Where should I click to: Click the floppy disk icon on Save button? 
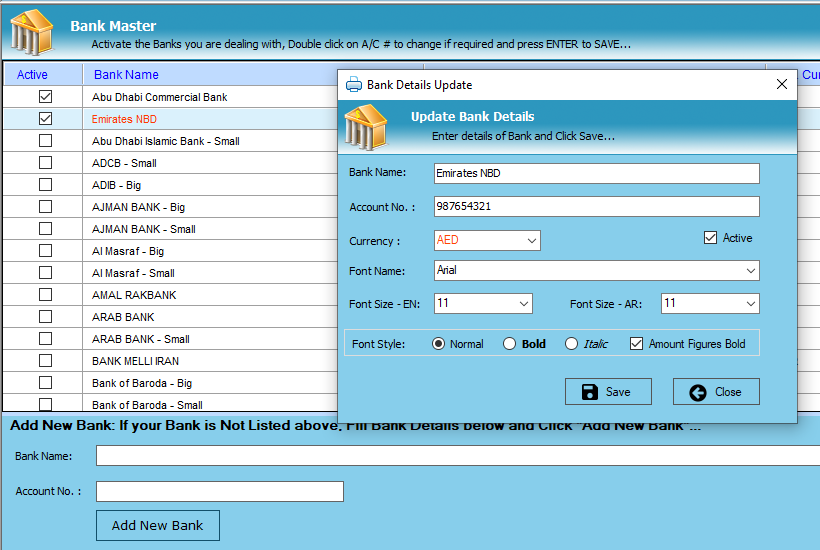click(x=590, y=392)
